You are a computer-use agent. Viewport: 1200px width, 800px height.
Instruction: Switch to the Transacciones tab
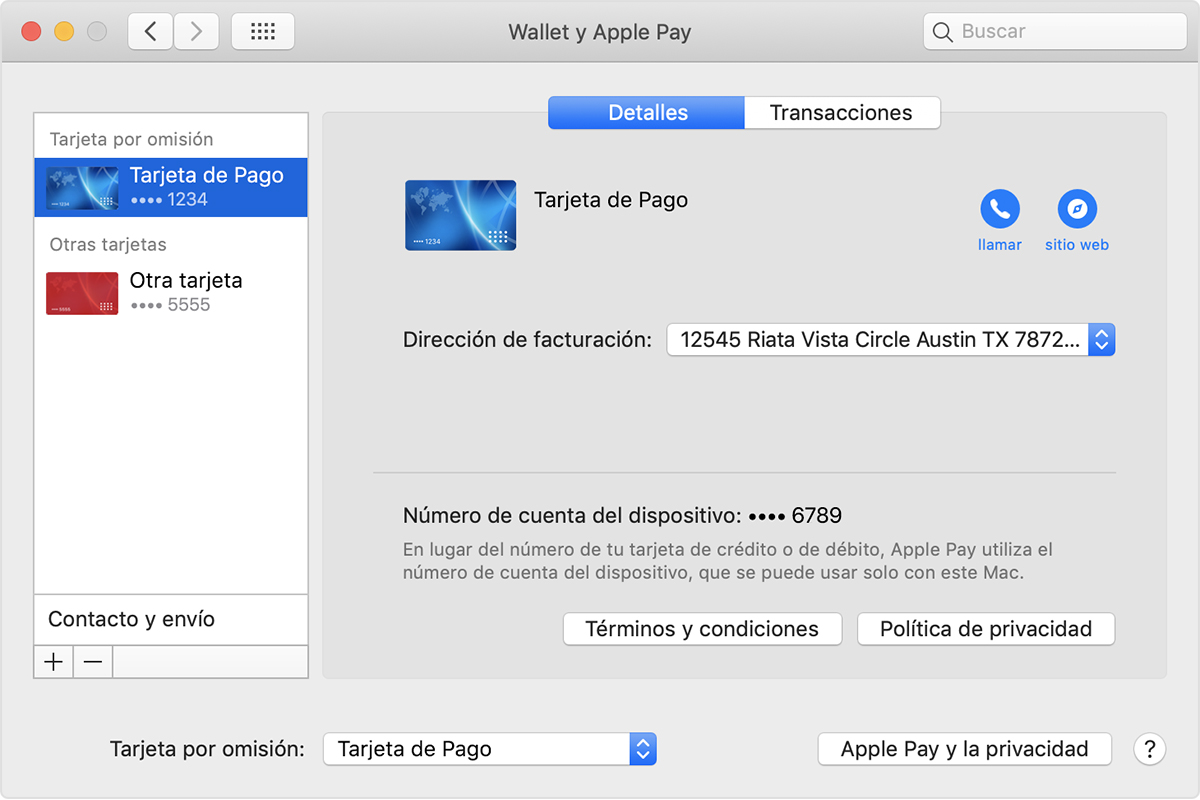[842, 113]
